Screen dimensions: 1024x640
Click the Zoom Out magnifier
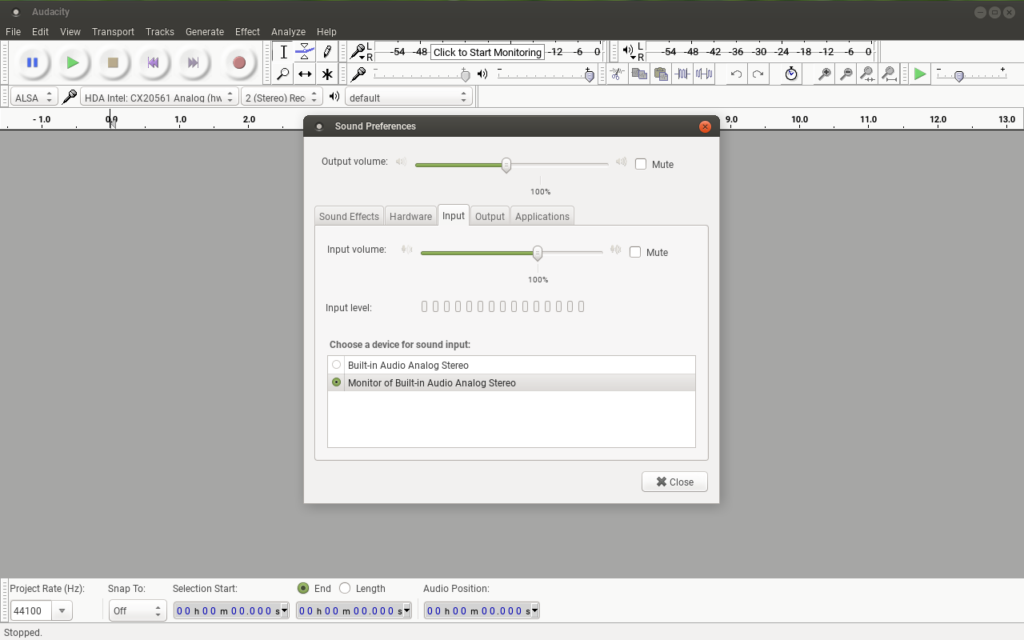click(846, 74)
